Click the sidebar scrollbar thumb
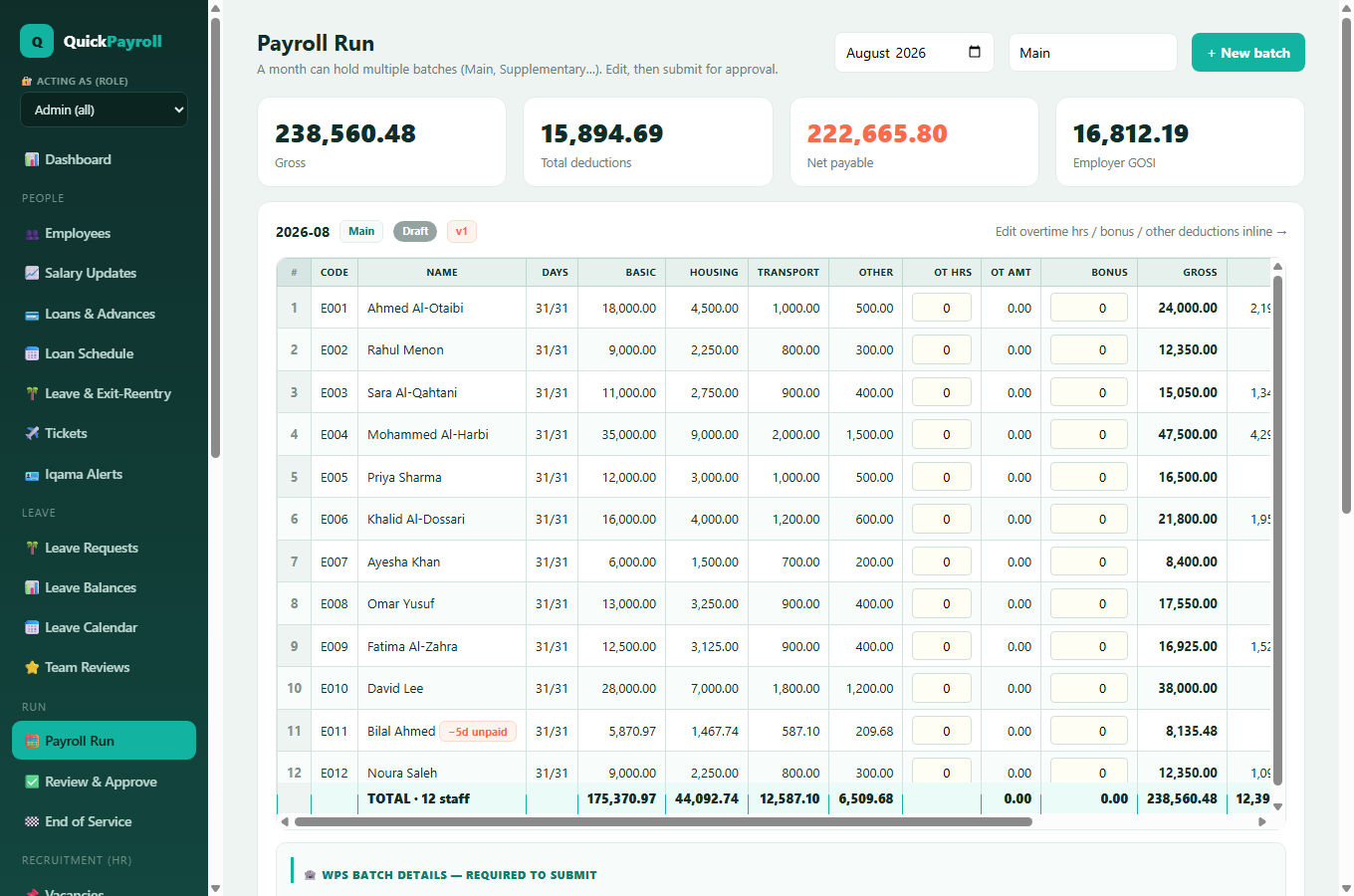Image resolution: width=1354 pixels, height=896 pixels. coord(215,237)
